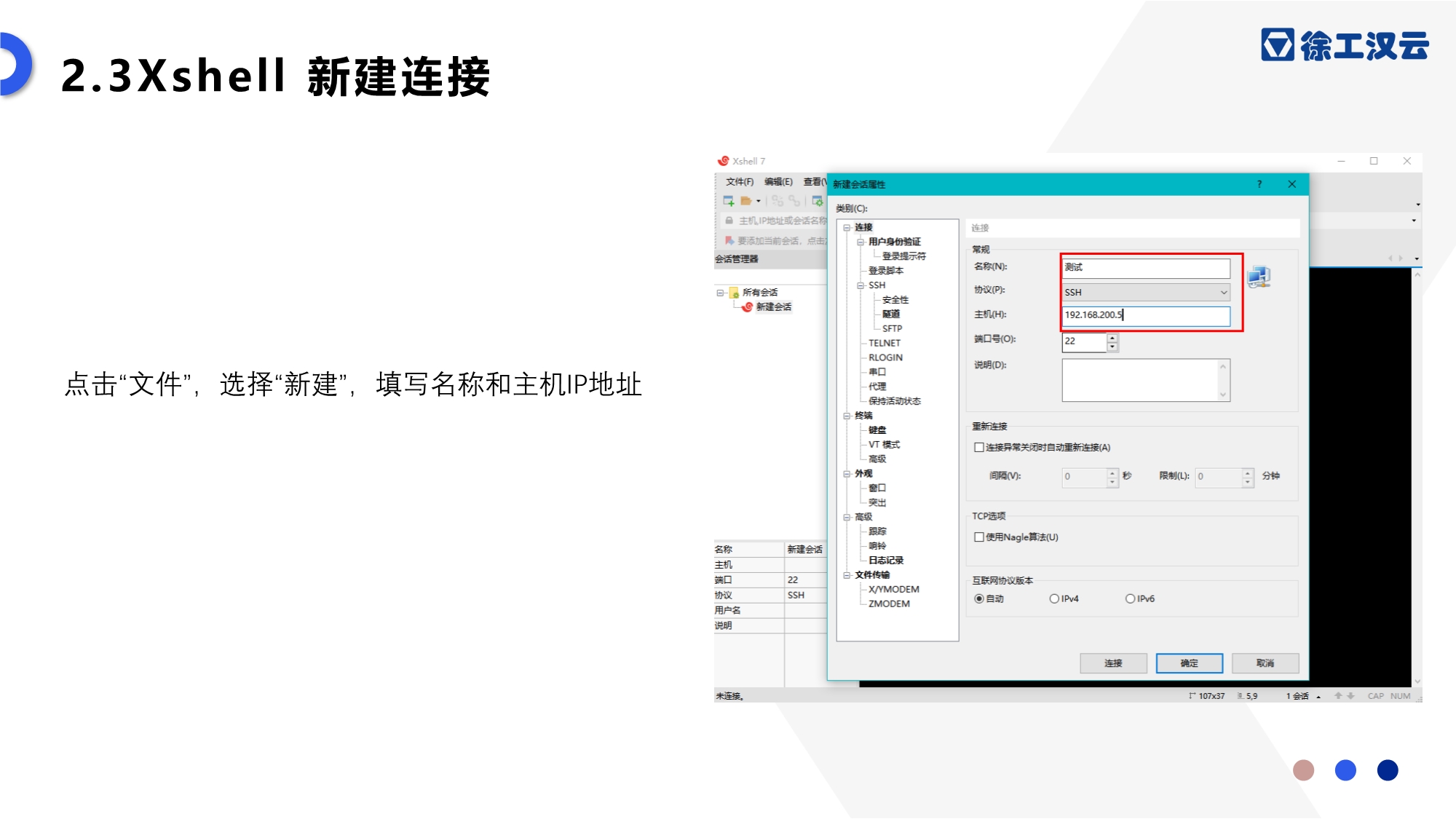Select the 自动 radio button

coord(979,599)
